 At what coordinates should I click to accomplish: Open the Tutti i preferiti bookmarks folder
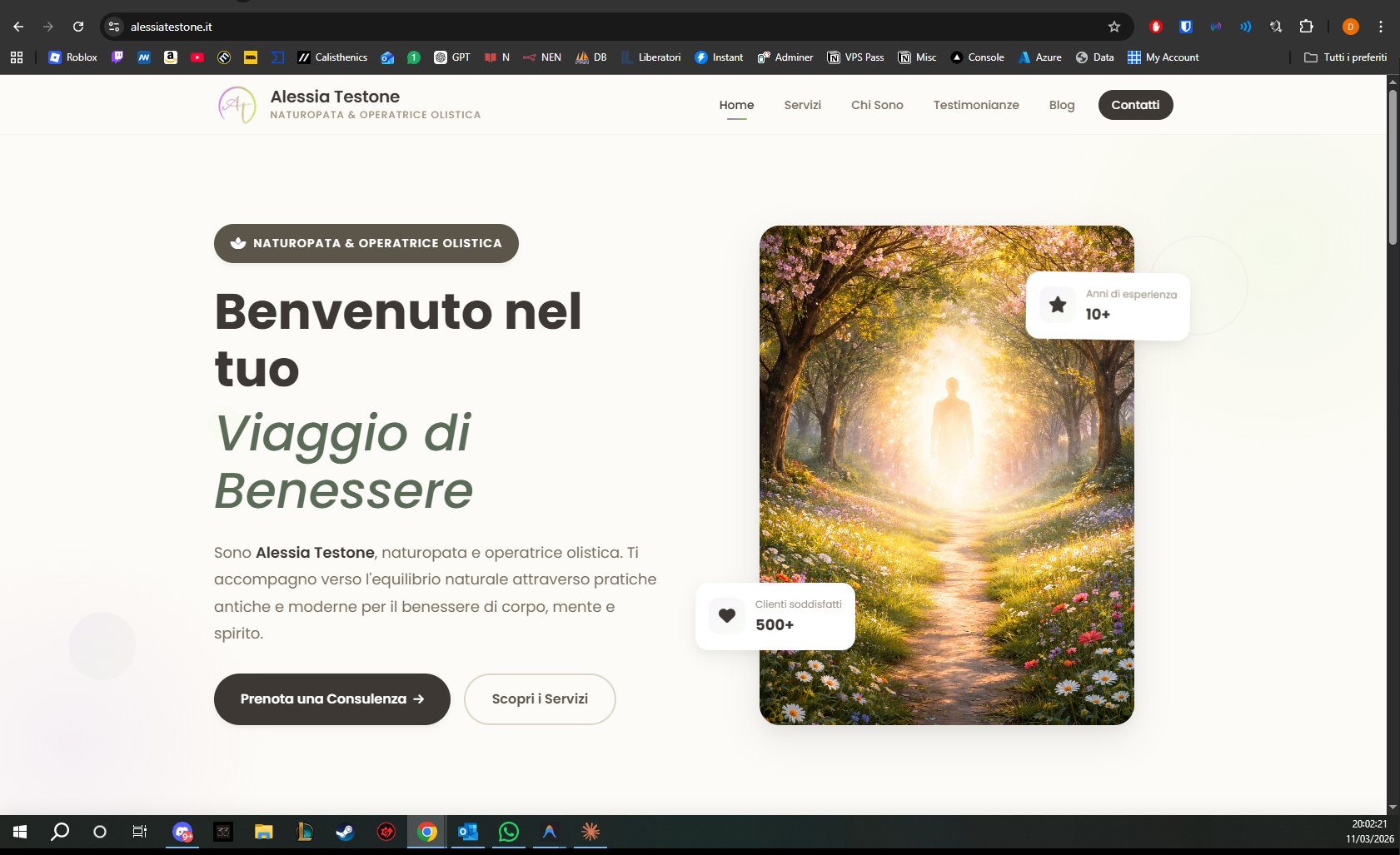1345,57
